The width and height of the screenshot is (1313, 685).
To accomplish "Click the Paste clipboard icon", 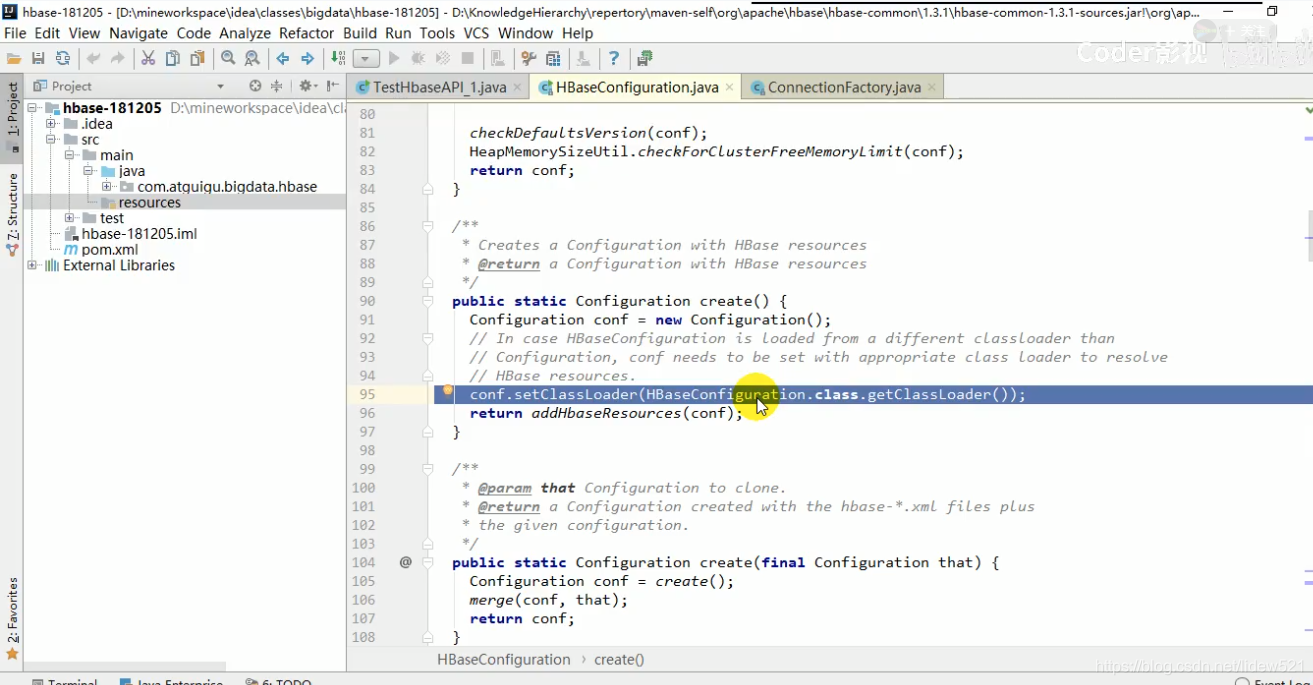I will [x=198, y=59].
